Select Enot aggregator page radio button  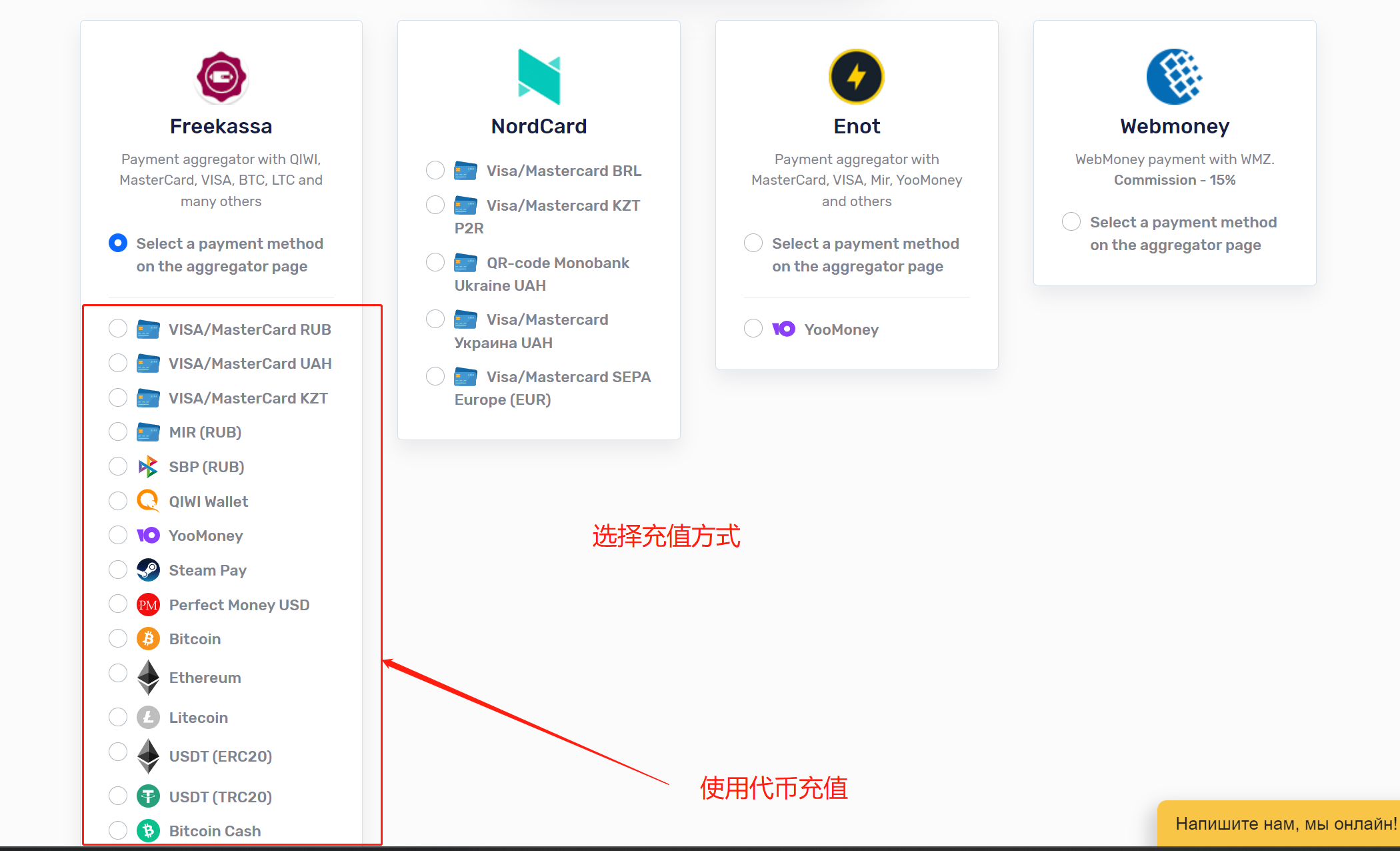[753, 243]
